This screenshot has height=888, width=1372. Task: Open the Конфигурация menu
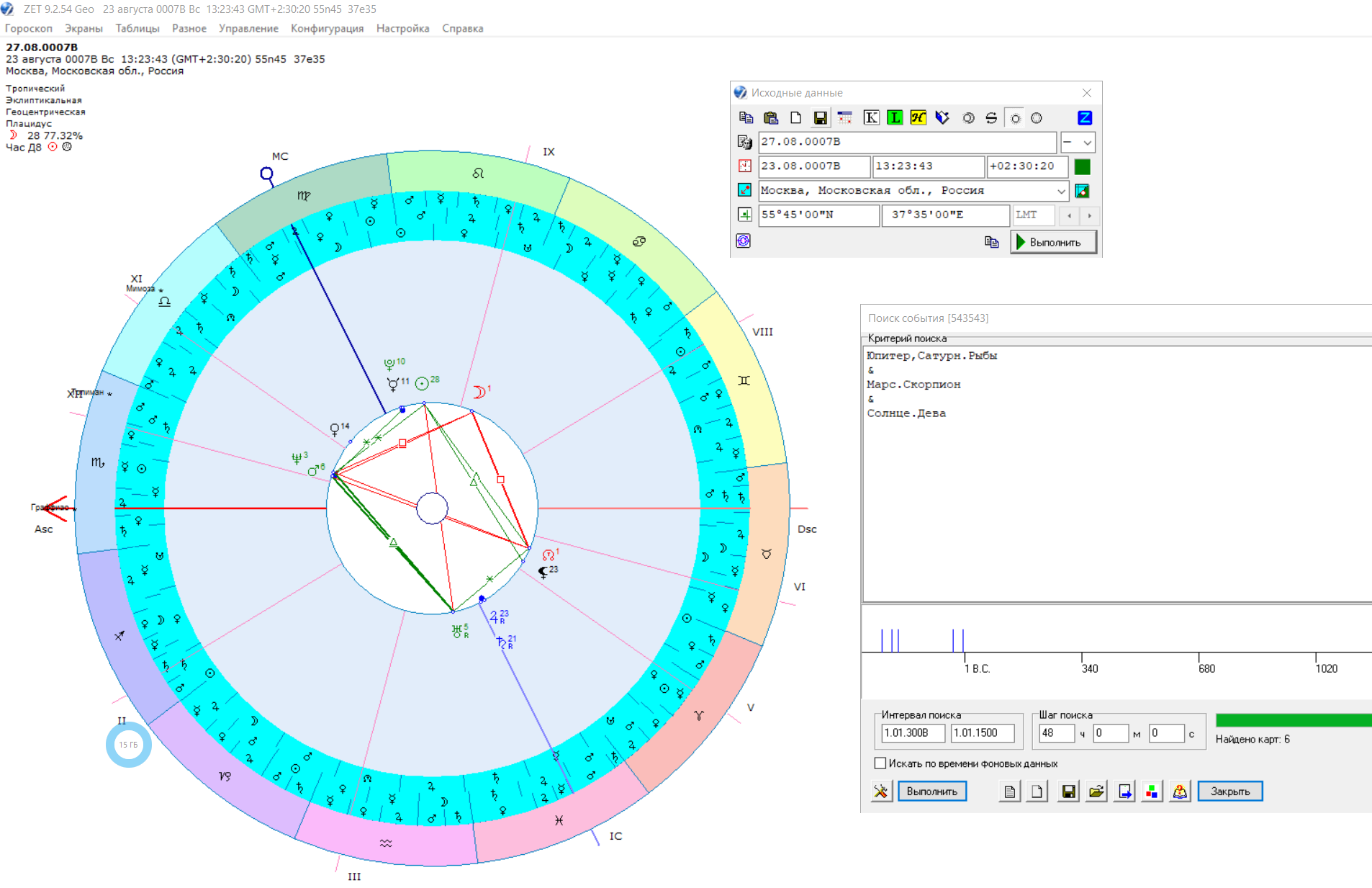pyautogui.click(x=327, y=29)
